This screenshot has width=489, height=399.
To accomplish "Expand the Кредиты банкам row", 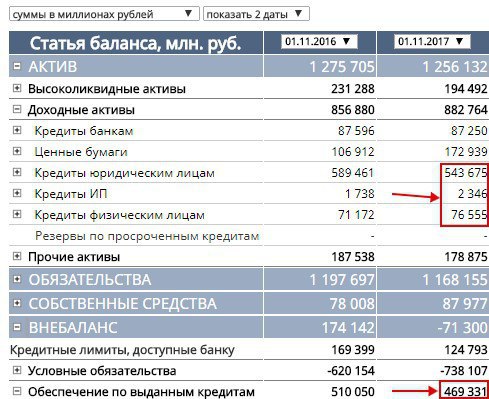I will pyautogui.click(x=17, y=130).
